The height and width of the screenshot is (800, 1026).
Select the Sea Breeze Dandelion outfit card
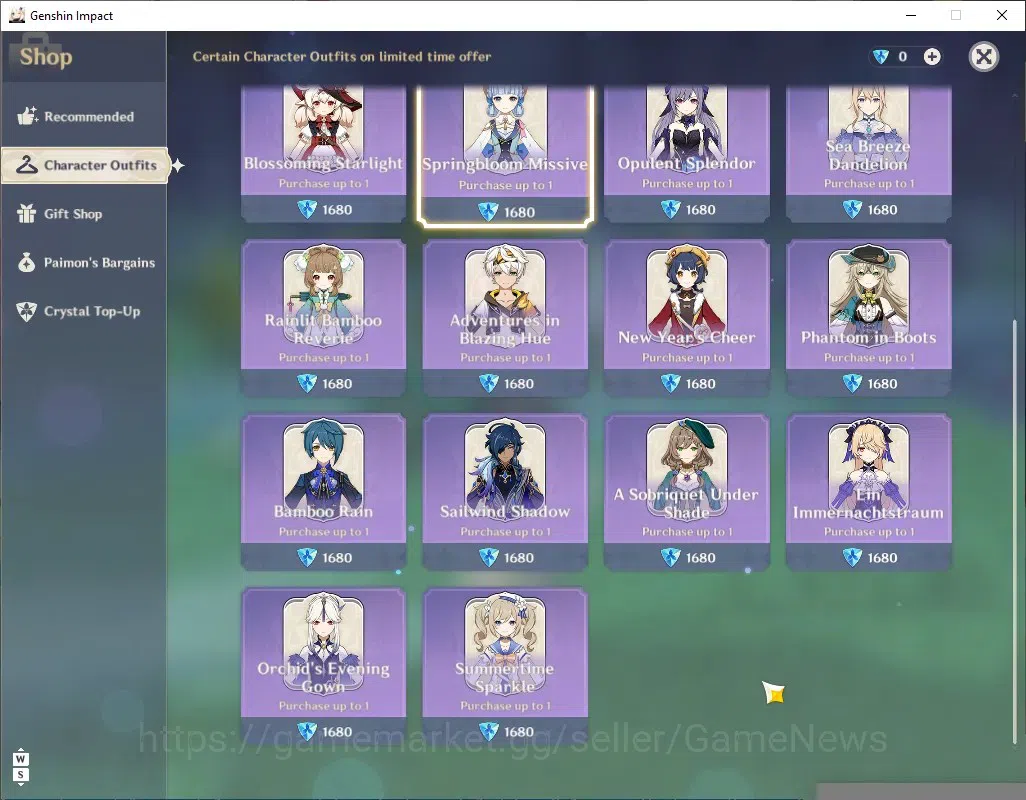[x=868, y=154]
